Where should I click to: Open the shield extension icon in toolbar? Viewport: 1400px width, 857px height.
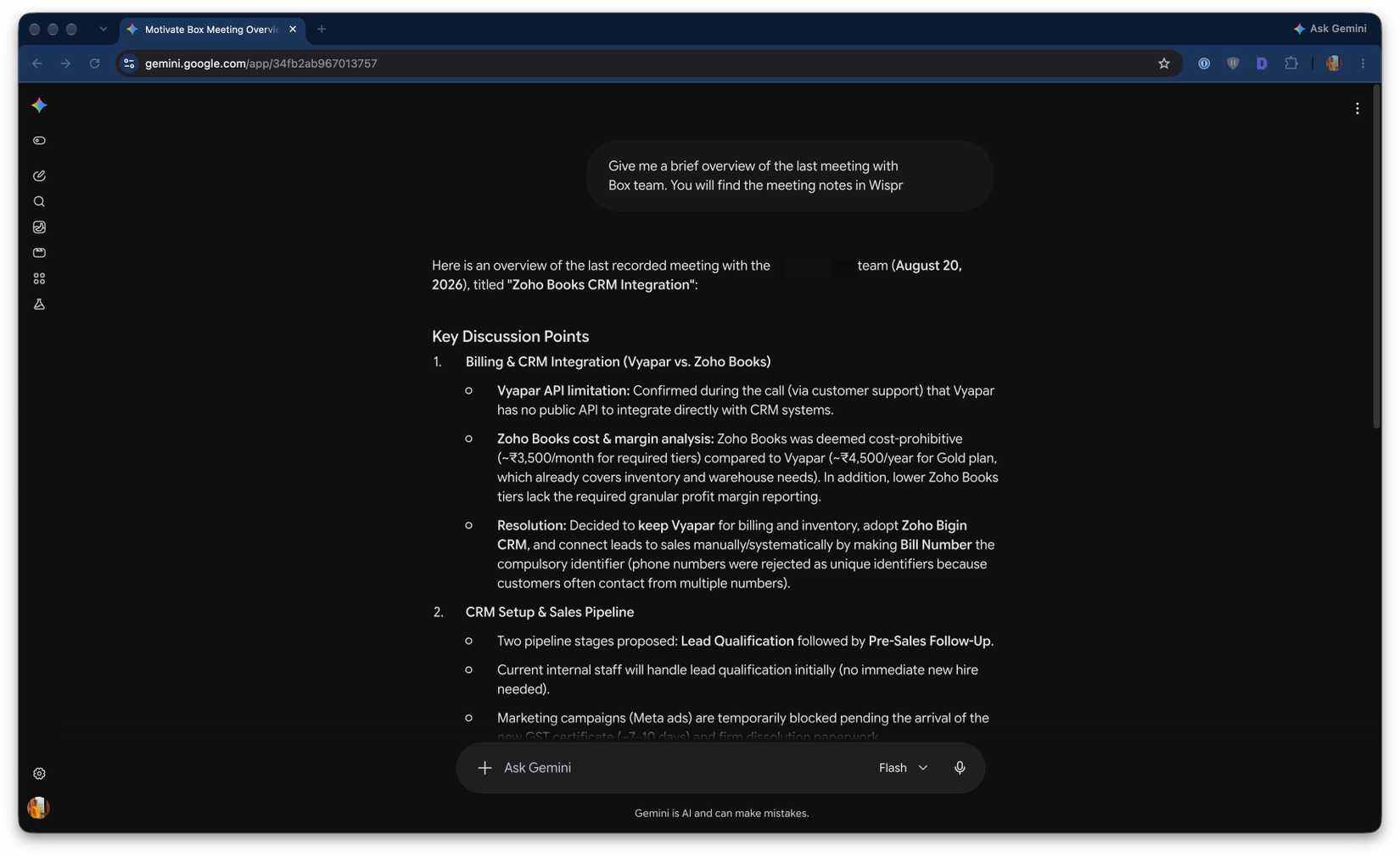click(1233, 64)
